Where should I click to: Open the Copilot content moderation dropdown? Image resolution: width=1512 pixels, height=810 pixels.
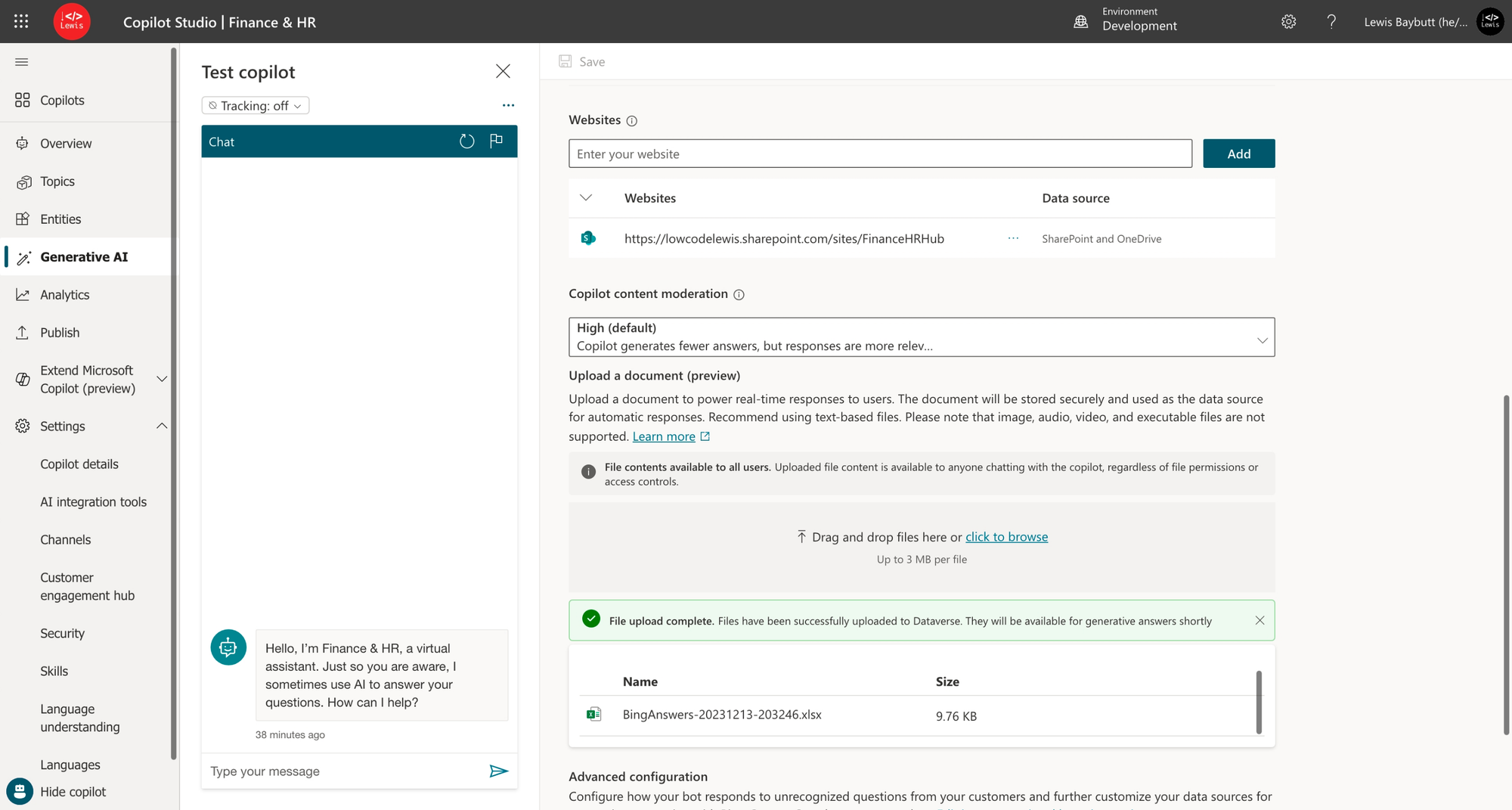coord(922,337)
